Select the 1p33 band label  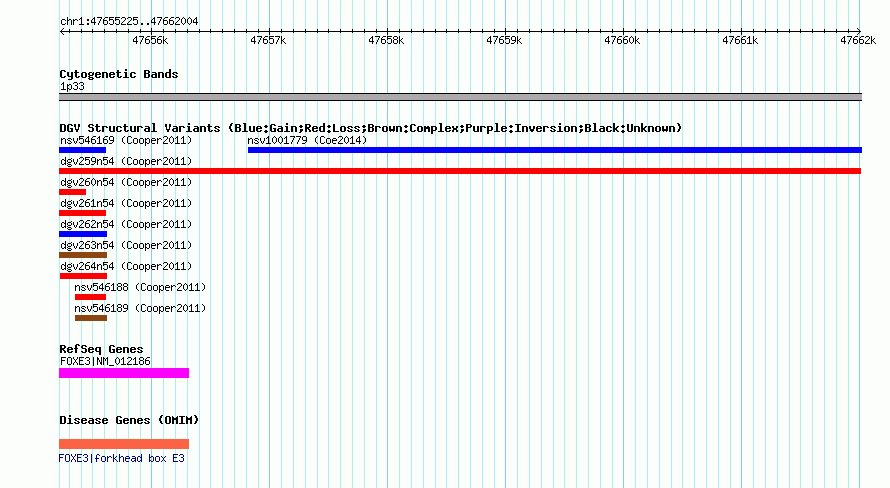(72, 87)
